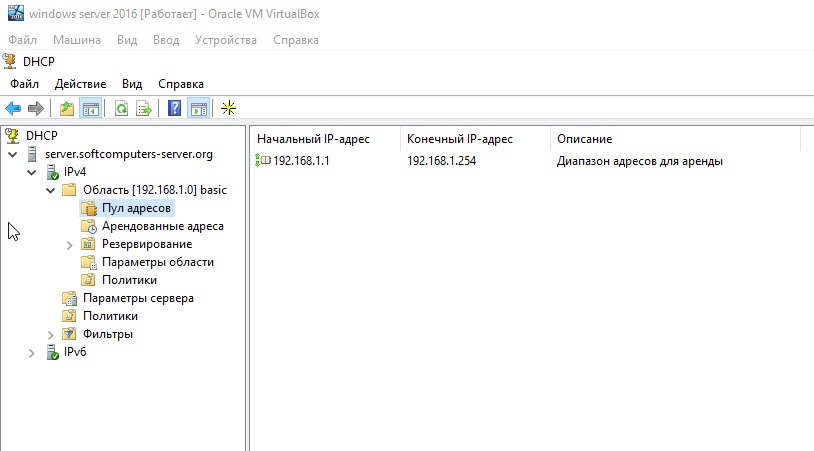
Task: Click the yellow star new item icon
Action: click(x=229, y=108)
